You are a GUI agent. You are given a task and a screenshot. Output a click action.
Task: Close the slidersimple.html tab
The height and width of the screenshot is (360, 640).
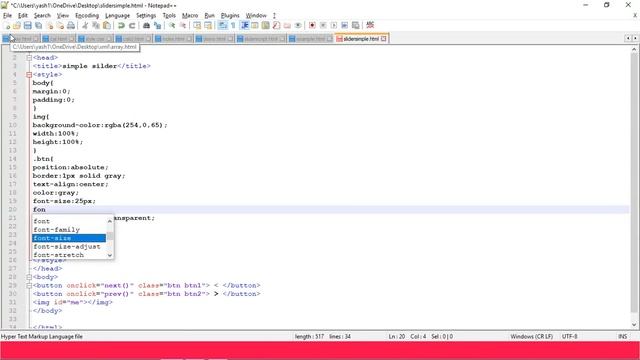[384, 39]
